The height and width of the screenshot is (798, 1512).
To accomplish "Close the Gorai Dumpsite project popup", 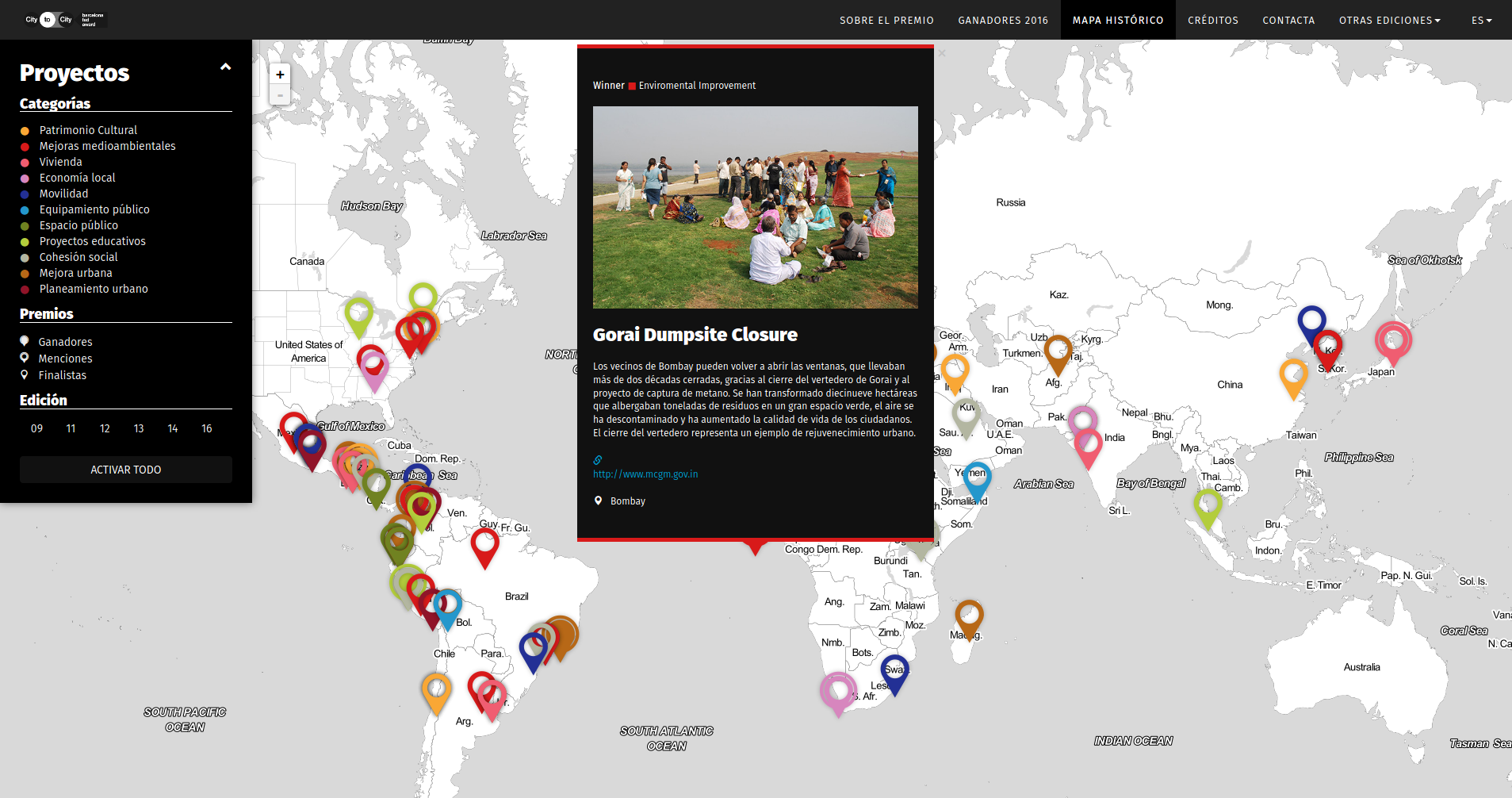I will [941, 54].
